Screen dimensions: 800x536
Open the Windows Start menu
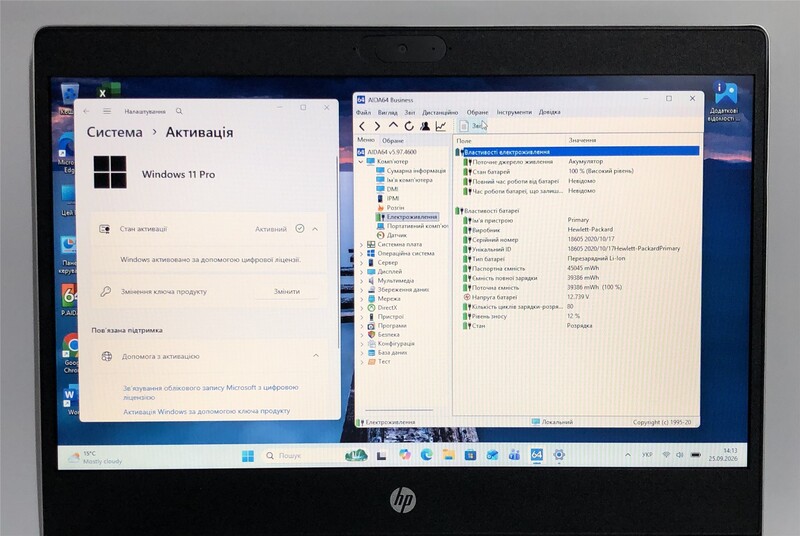point(247,455)
